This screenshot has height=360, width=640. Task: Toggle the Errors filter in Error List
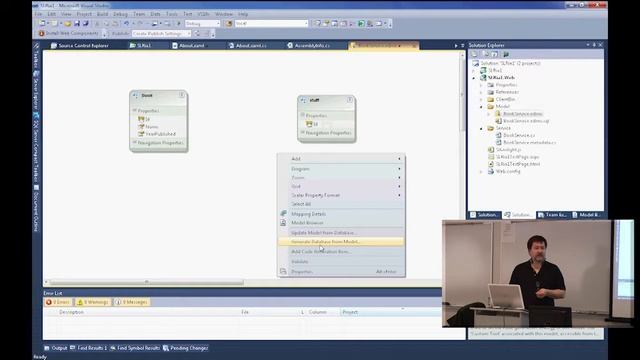[x=58, y=302]
